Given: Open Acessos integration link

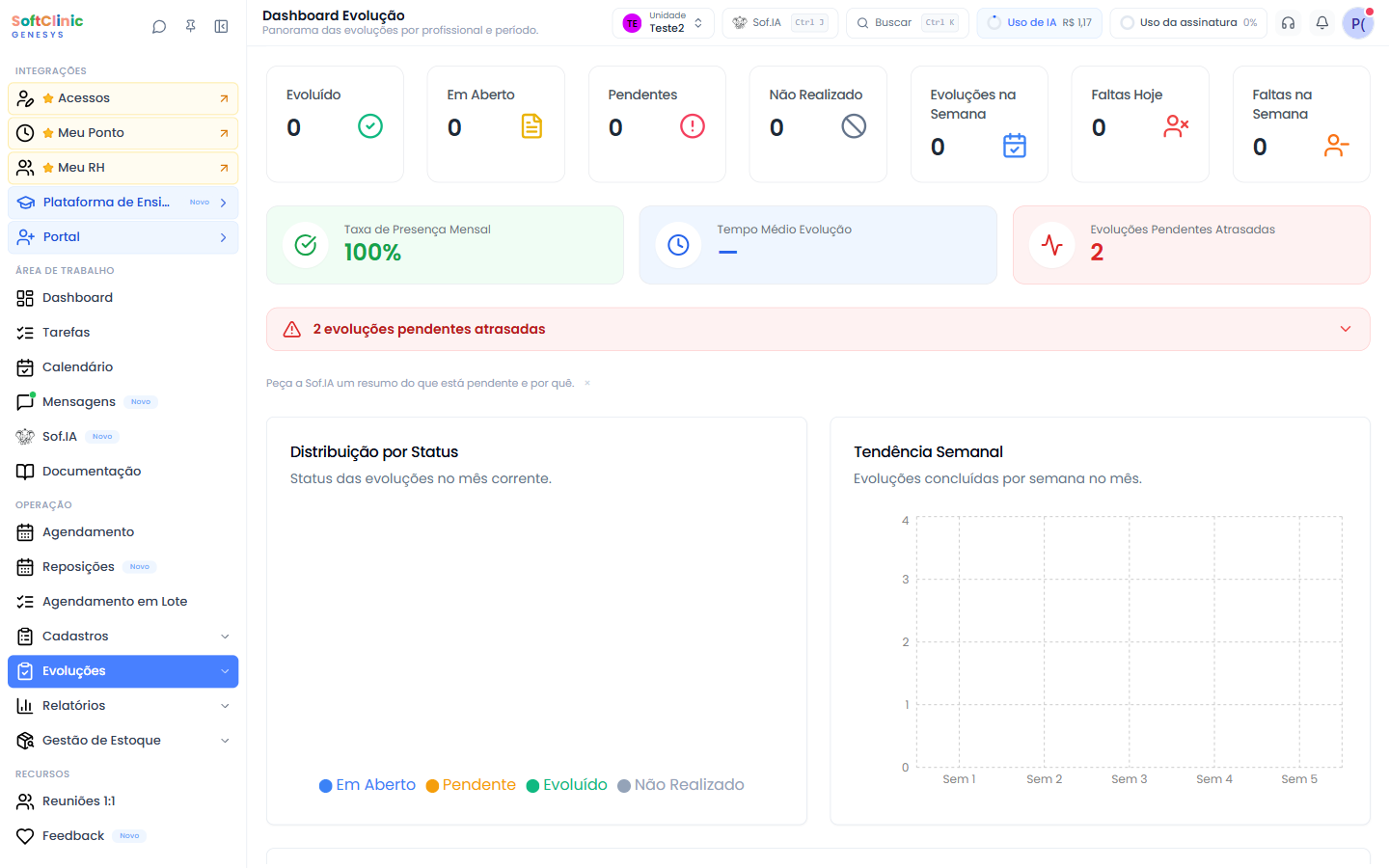Looking at the screenshot, I should 123,98.
